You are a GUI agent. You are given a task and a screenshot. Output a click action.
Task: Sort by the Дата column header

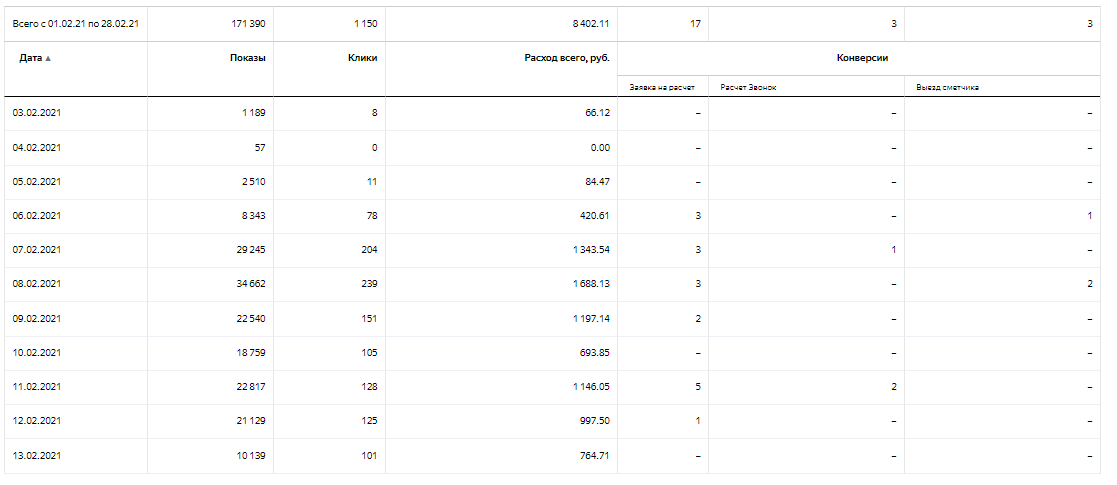(x=30, y=58)
